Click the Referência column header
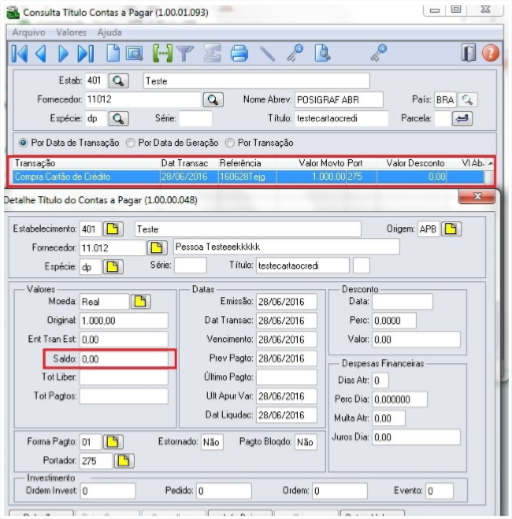This screenshot has height=519, width=512. (x=247, y=163)
